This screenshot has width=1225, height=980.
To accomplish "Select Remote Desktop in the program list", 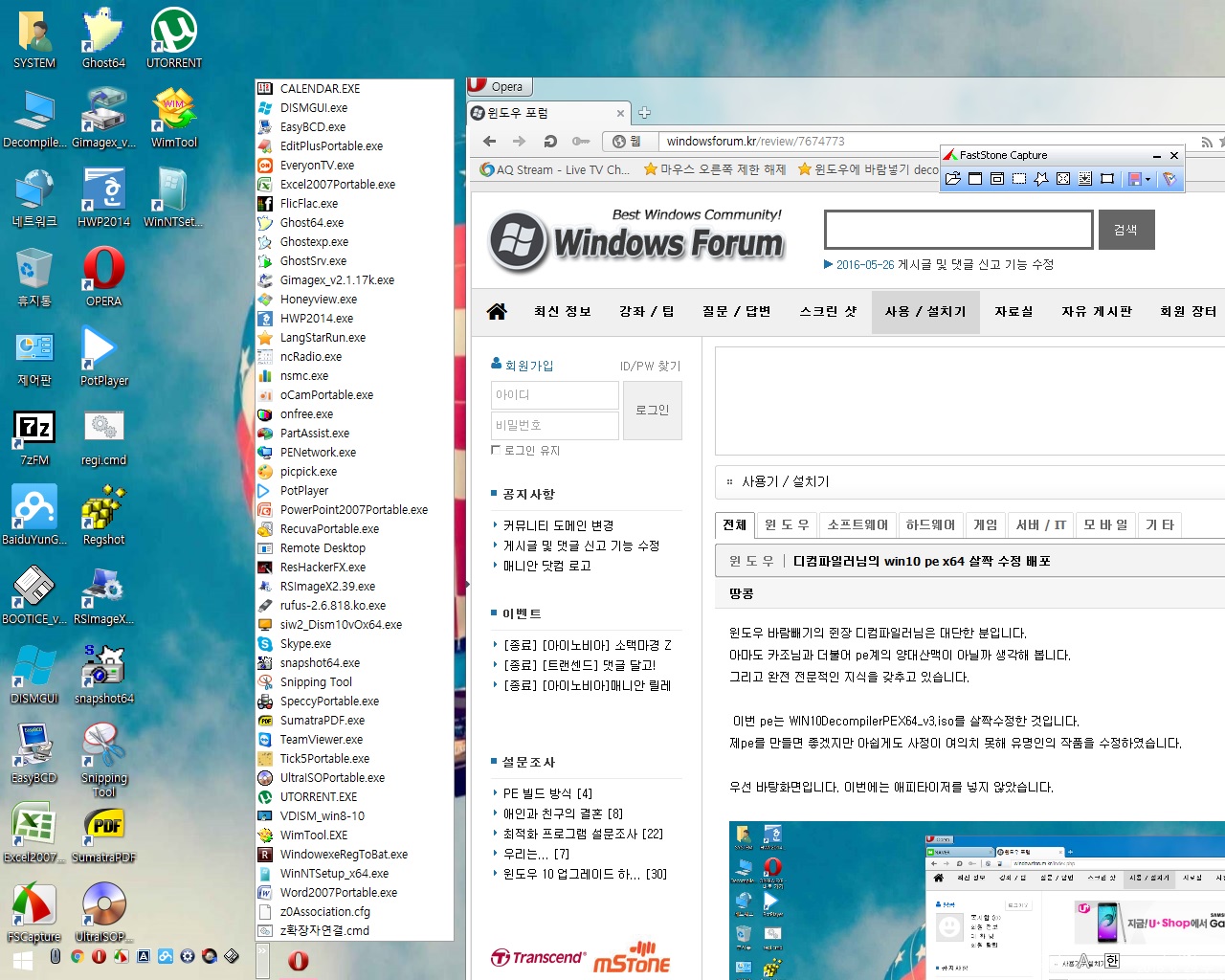I will click(x=323, y=547).
